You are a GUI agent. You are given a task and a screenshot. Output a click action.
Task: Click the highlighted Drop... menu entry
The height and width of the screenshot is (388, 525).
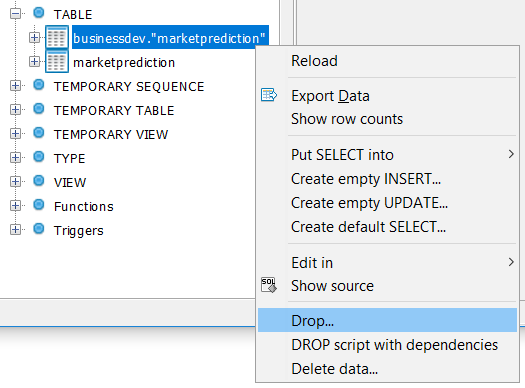point(387,320)
